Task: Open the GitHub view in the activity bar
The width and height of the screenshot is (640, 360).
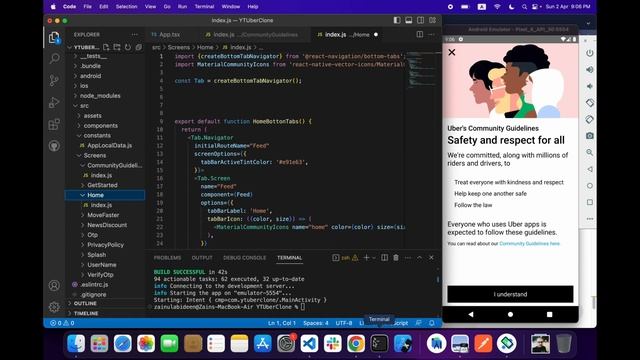Action: coord(54,146)
